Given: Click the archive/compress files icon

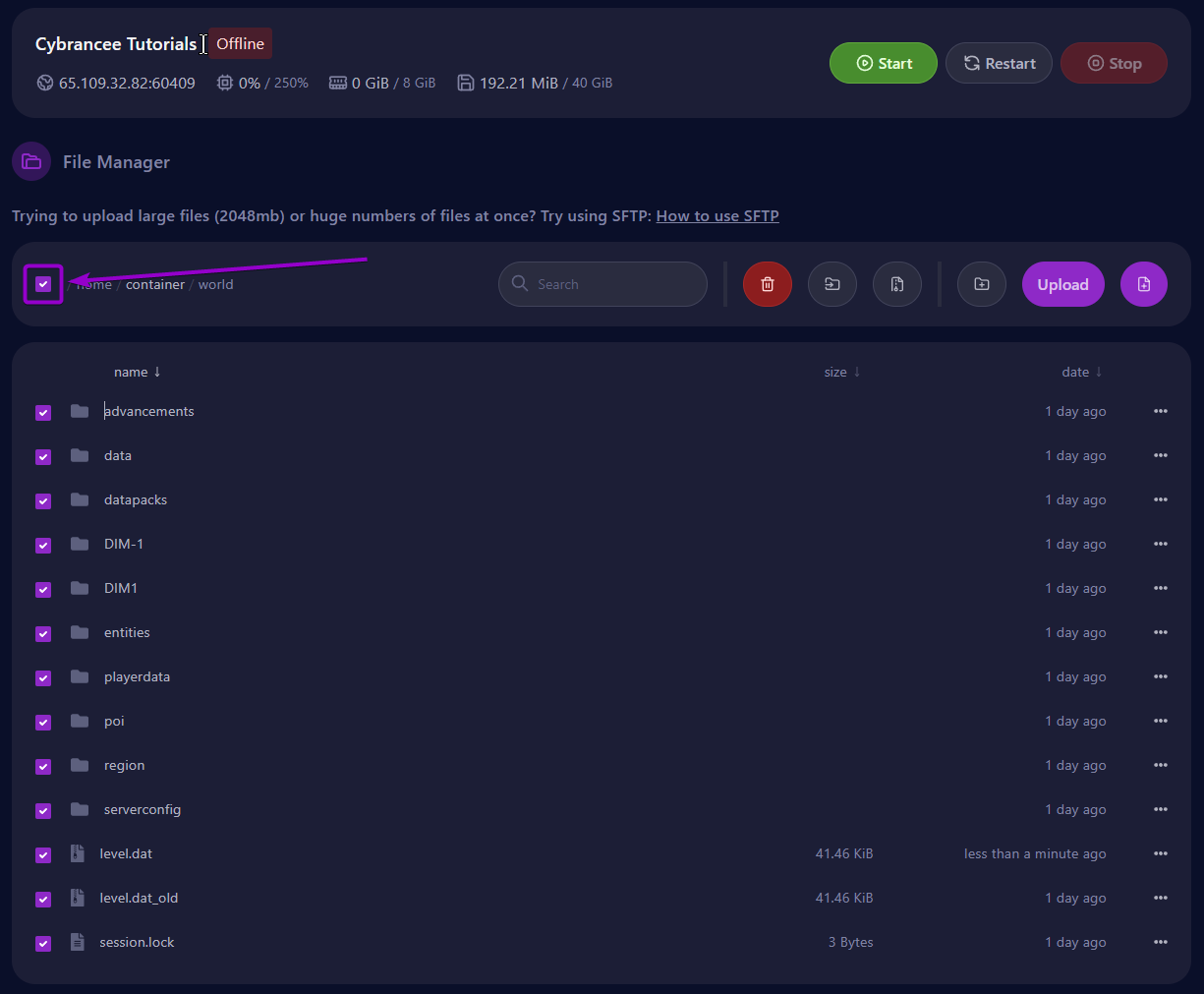Looking at the screenshot, I should tap(897, 284).
